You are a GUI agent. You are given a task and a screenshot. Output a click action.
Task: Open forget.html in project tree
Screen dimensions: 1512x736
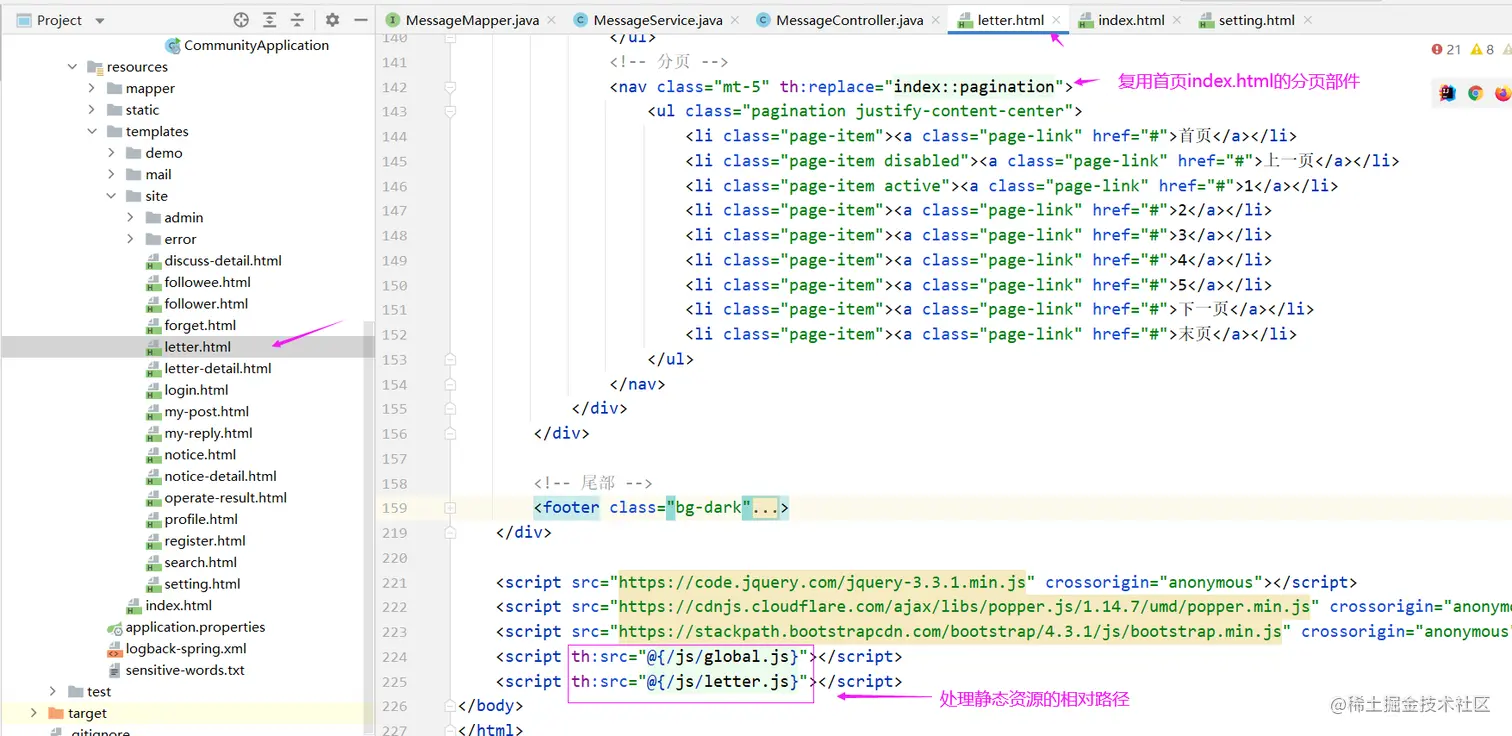200,325
